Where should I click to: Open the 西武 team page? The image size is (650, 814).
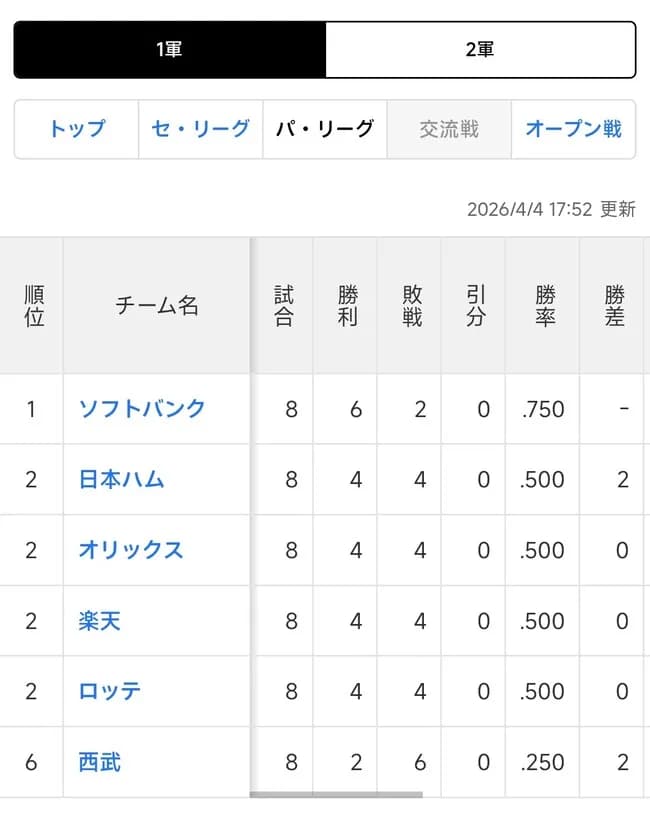point(98,762)
